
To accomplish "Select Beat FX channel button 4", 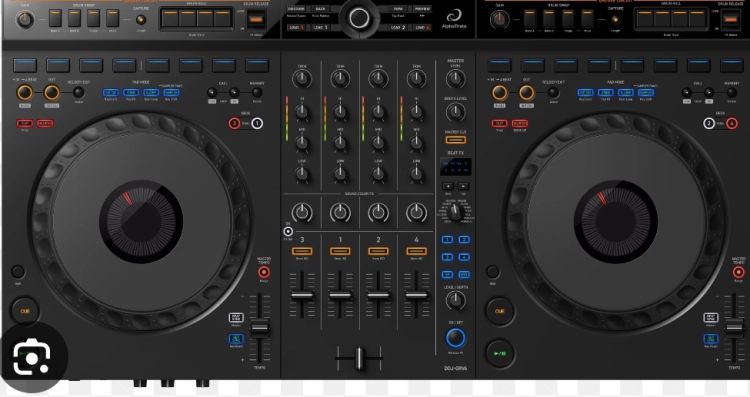I will coord(464,257).
